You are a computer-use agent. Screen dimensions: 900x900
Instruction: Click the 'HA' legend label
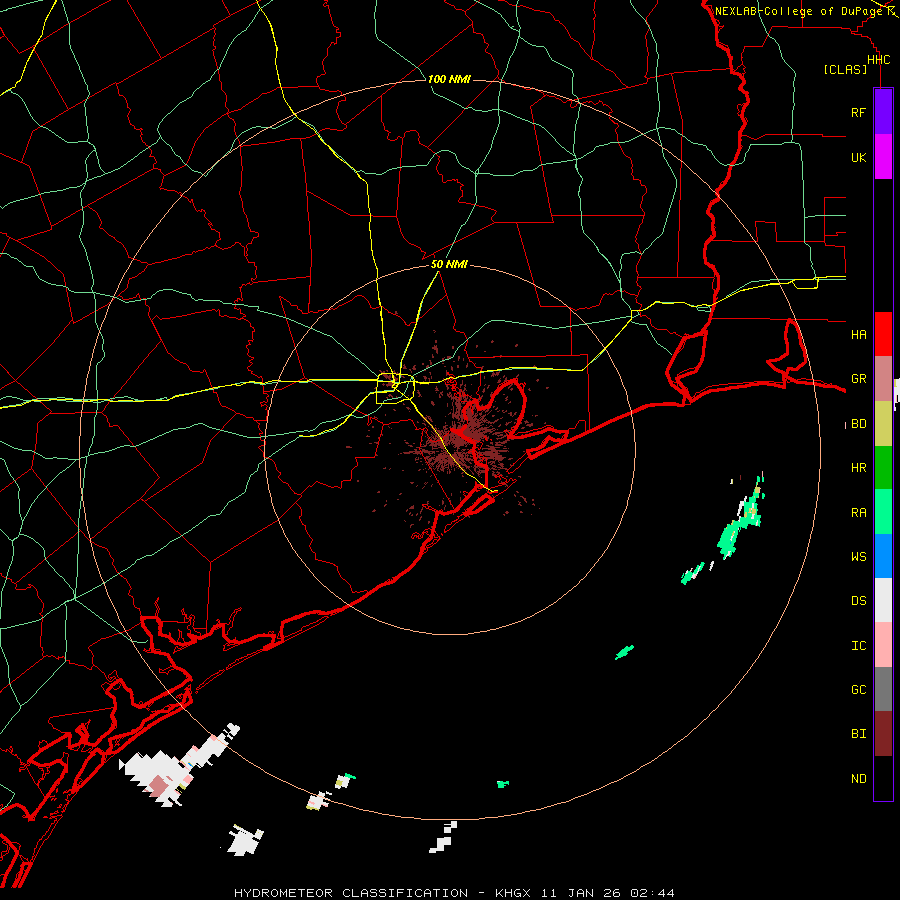coord(858,334)
